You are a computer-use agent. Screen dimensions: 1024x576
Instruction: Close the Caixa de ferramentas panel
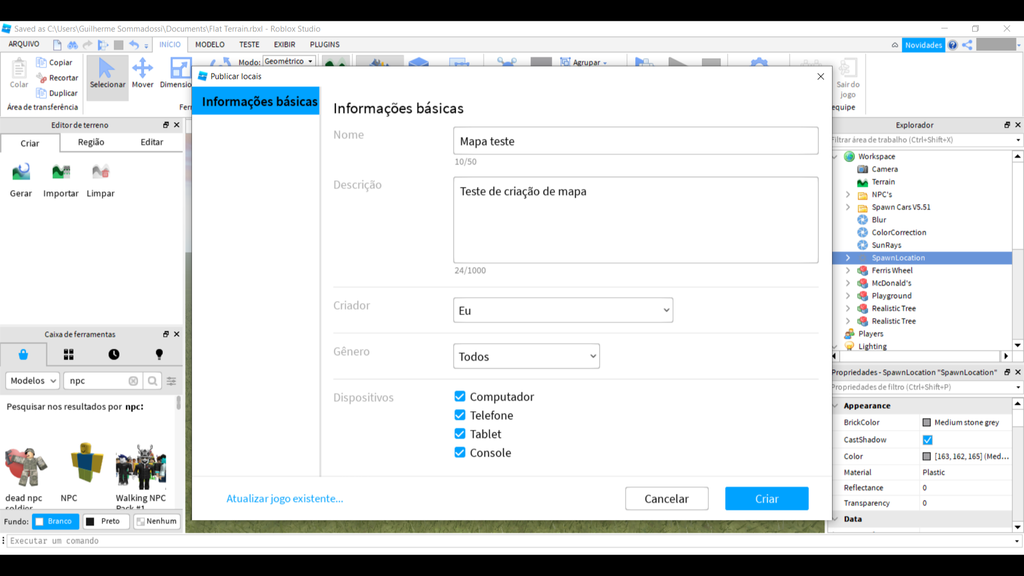176,334
